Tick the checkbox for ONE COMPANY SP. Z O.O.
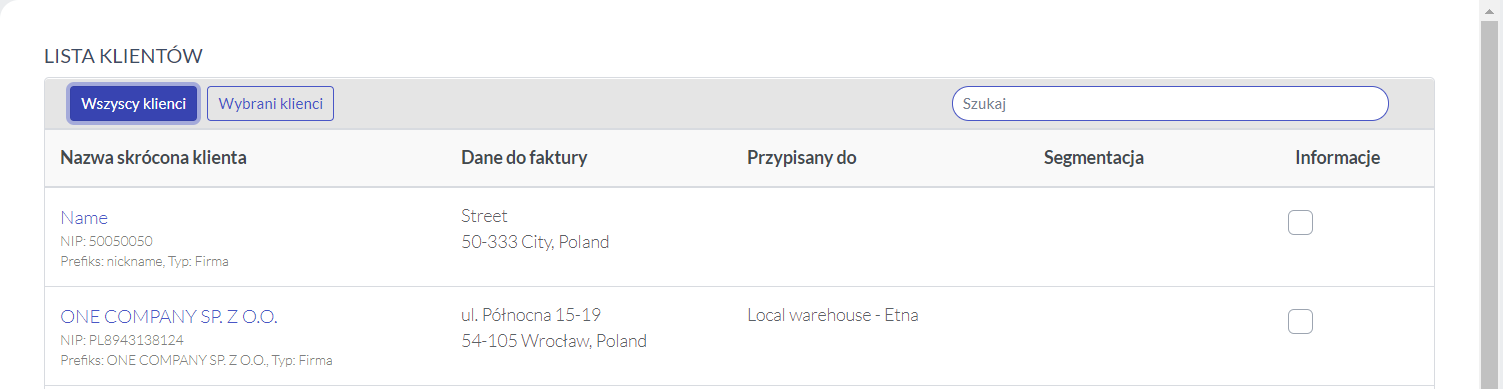The image size is (1503, 389). (1300, 321)
